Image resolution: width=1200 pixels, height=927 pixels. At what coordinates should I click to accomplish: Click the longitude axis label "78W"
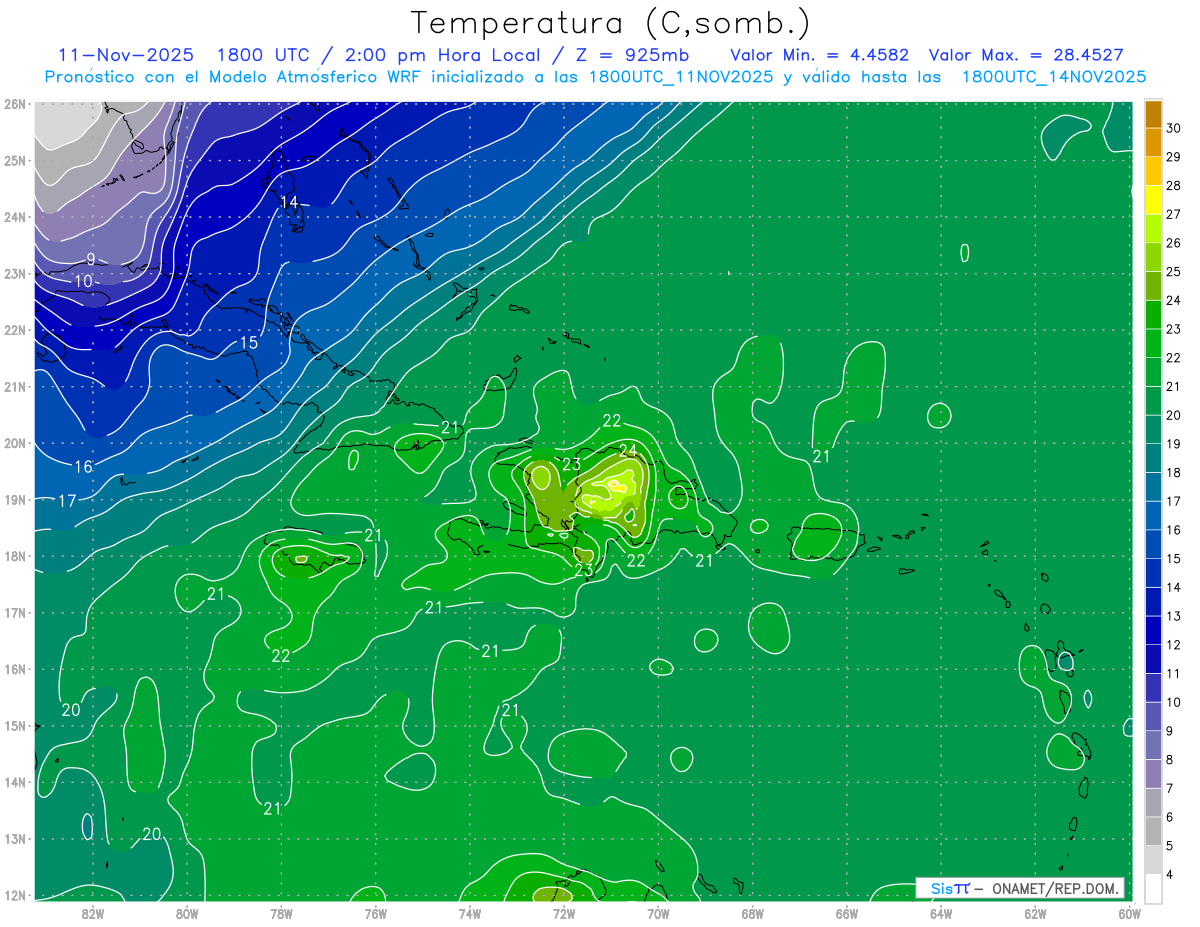tap(281, 912)
